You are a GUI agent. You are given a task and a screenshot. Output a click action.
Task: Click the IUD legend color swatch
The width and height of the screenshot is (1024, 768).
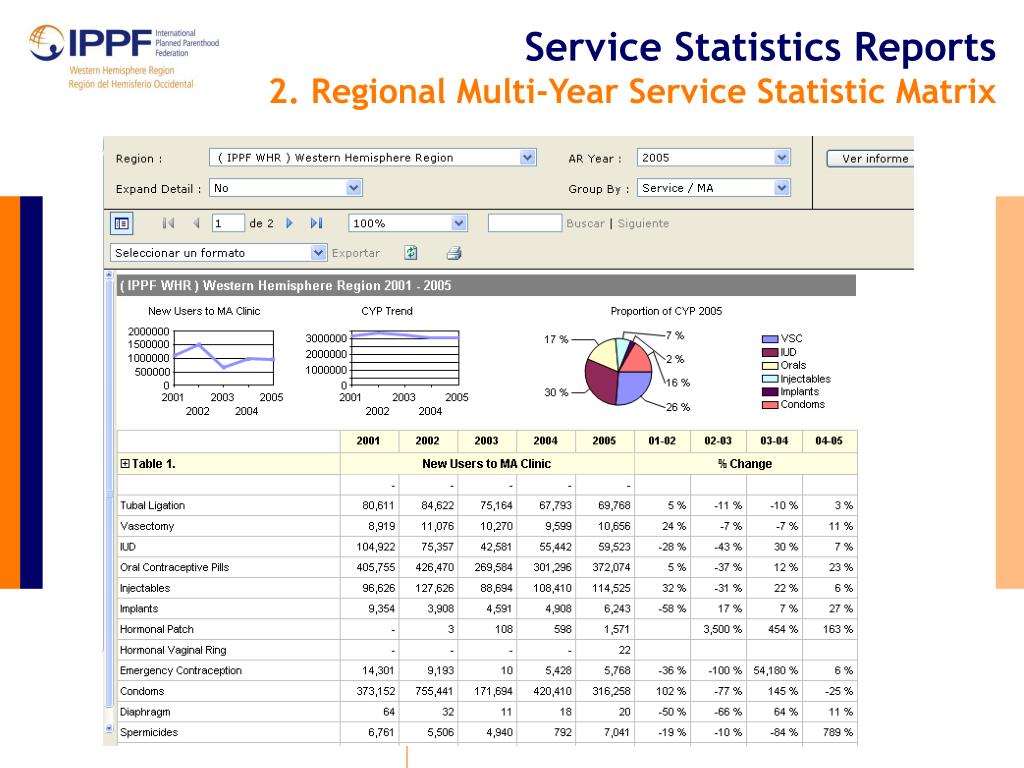770,352
